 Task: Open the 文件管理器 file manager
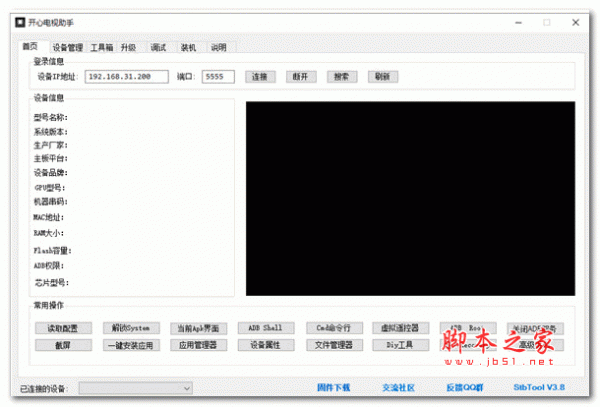click(334, 345)
